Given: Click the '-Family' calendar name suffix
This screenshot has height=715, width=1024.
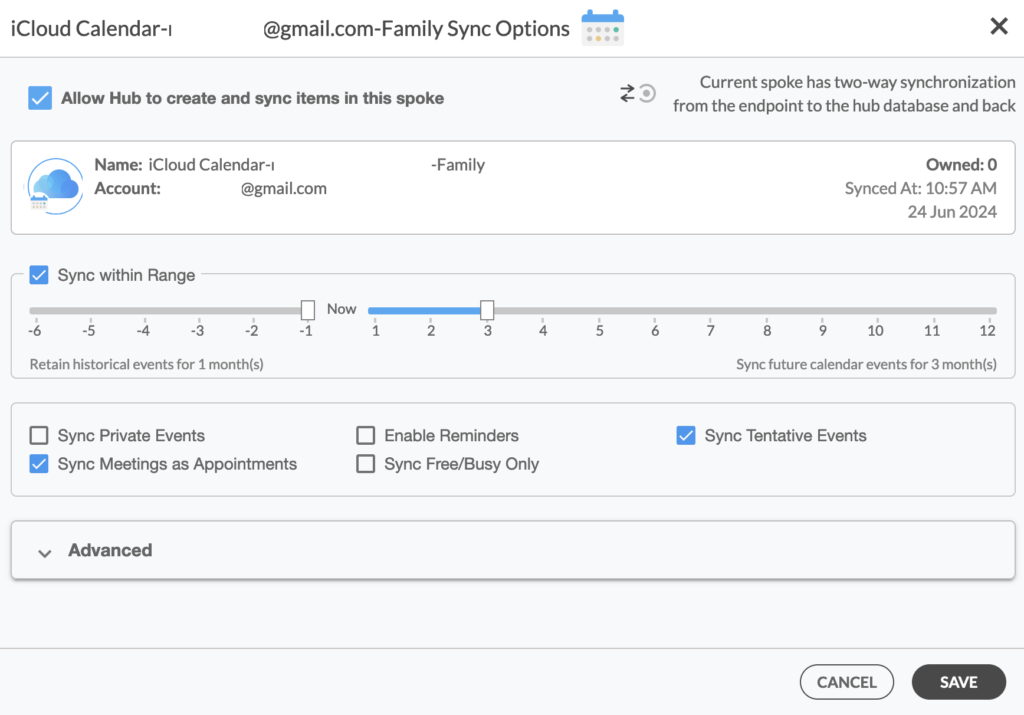Looking at the screenshot, I should 458,165.
